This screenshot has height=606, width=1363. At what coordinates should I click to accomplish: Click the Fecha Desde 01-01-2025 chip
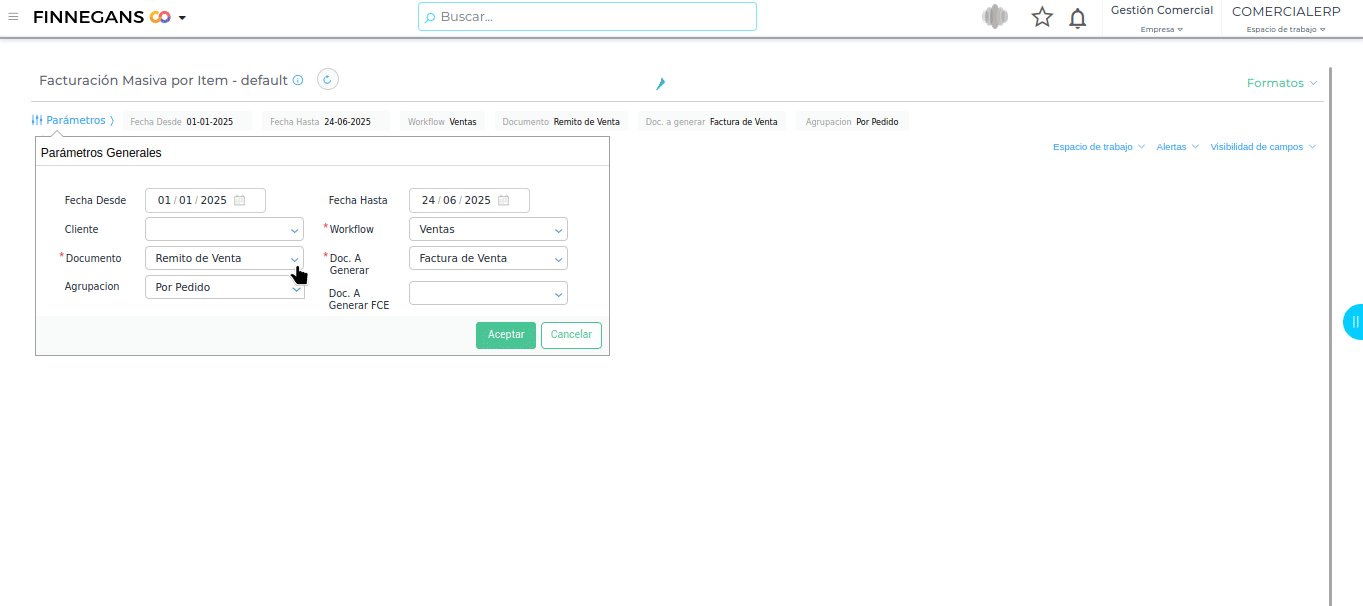[187, 122]
